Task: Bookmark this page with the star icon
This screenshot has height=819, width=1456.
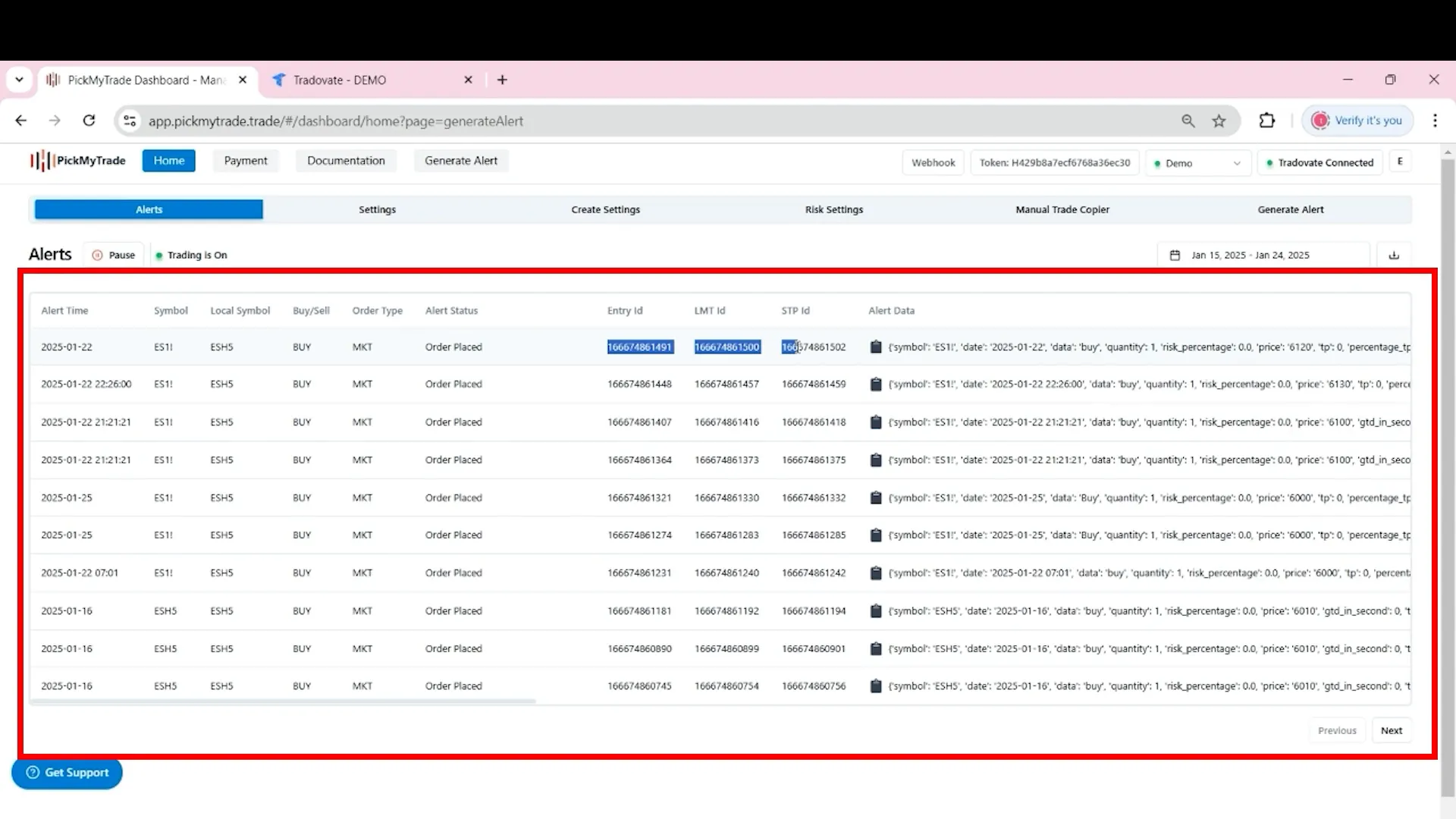Action: (x=1219, y=121)
